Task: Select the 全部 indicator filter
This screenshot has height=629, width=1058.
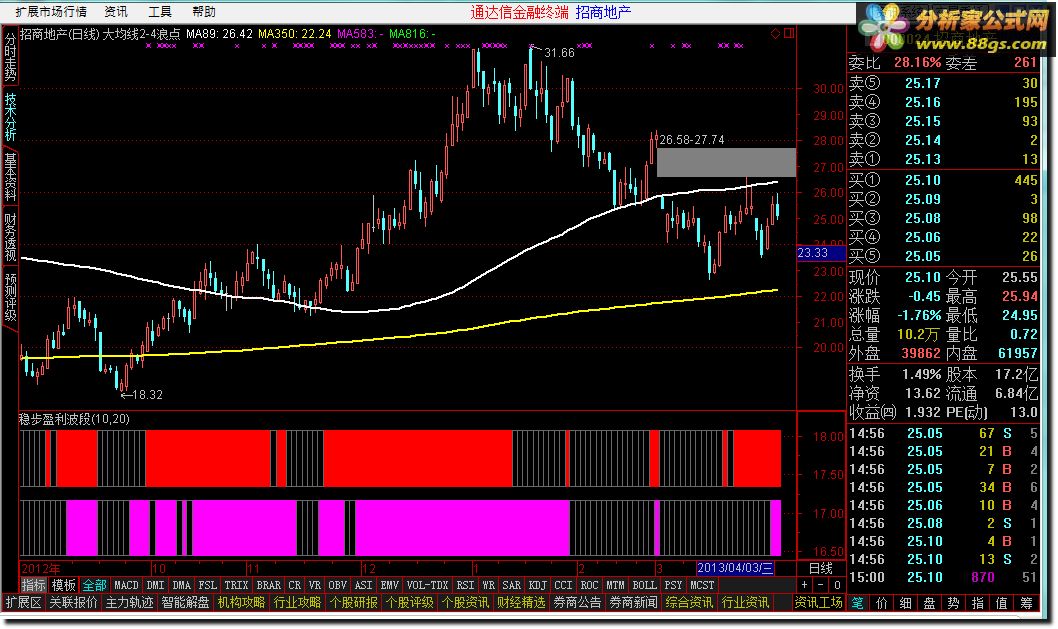Action: 94,585
